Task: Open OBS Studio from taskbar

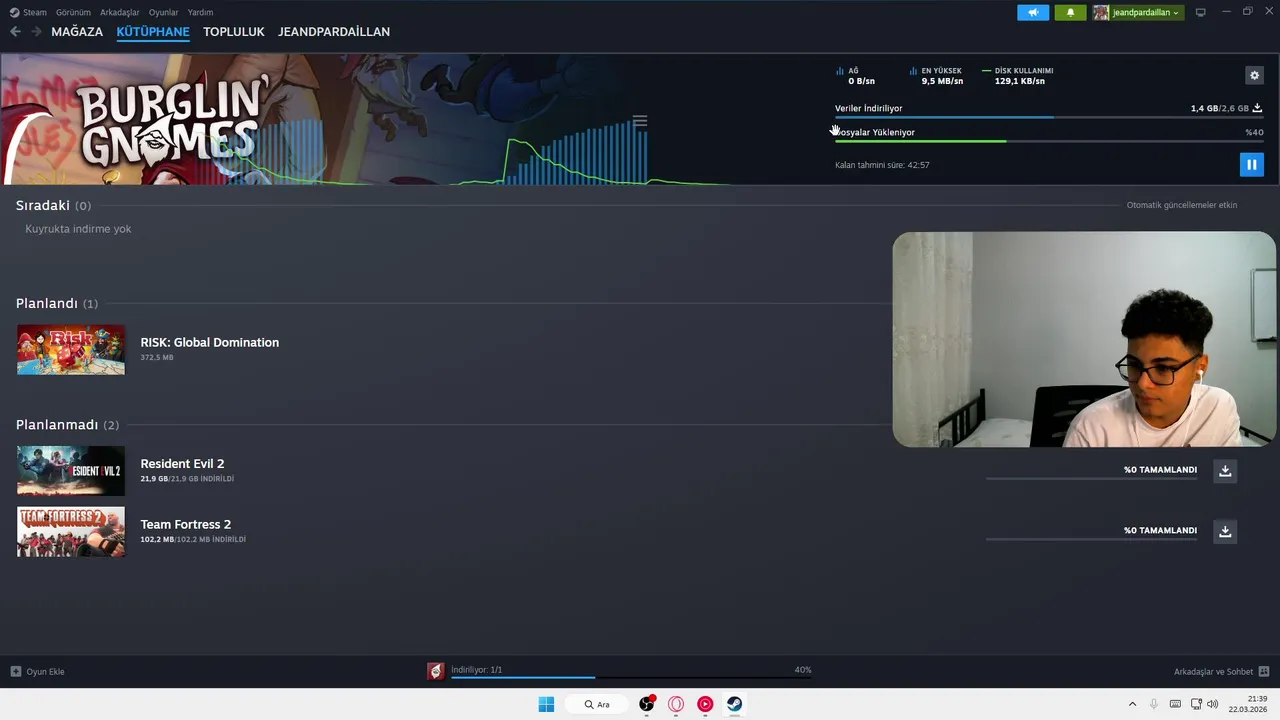Action: [647, 704]
